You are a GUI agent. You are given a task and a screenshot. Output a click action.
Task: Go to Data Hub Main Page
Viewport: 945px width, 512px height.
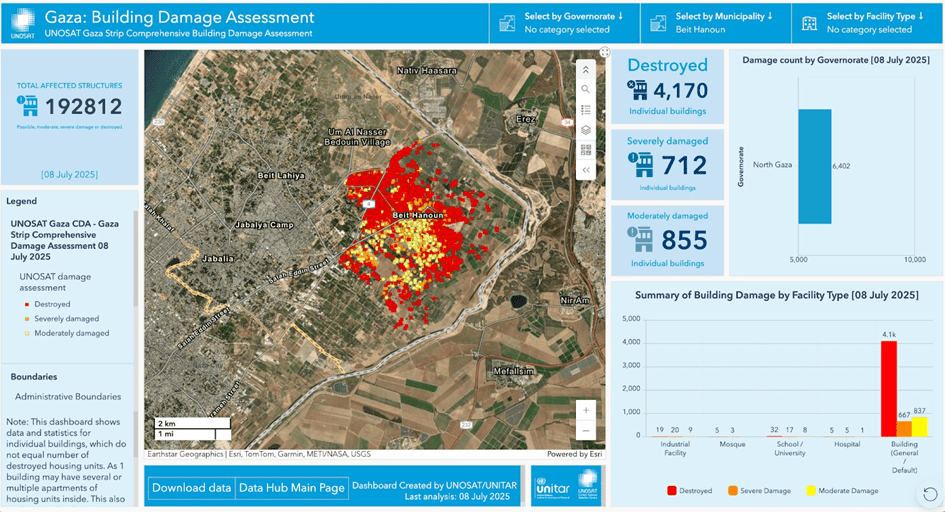[291, 488]
